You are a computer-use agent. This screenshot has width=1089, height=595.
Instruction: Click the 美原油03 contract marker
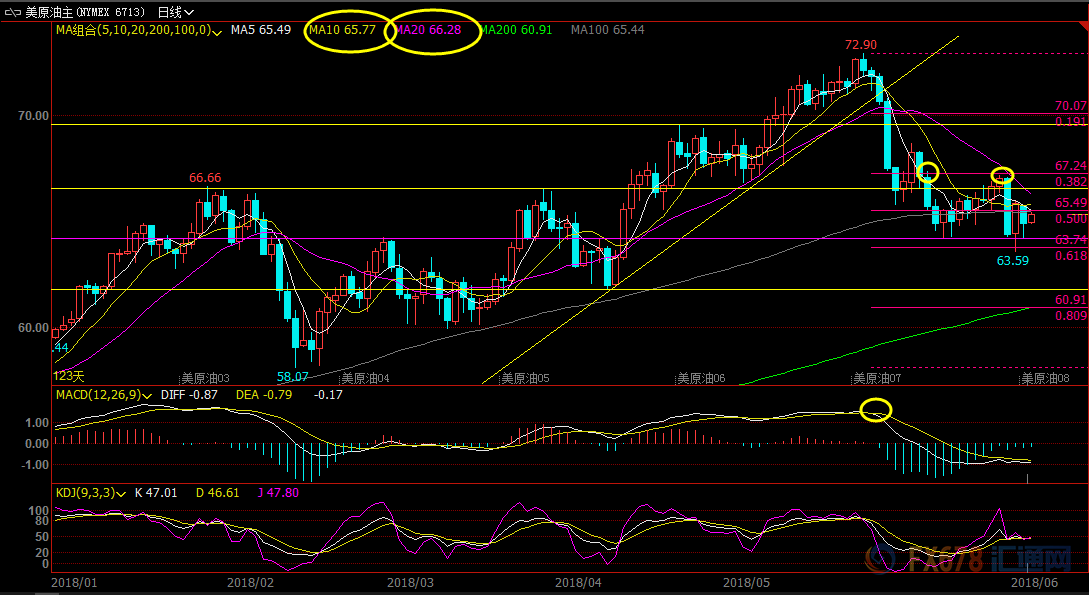coord(205,379)
